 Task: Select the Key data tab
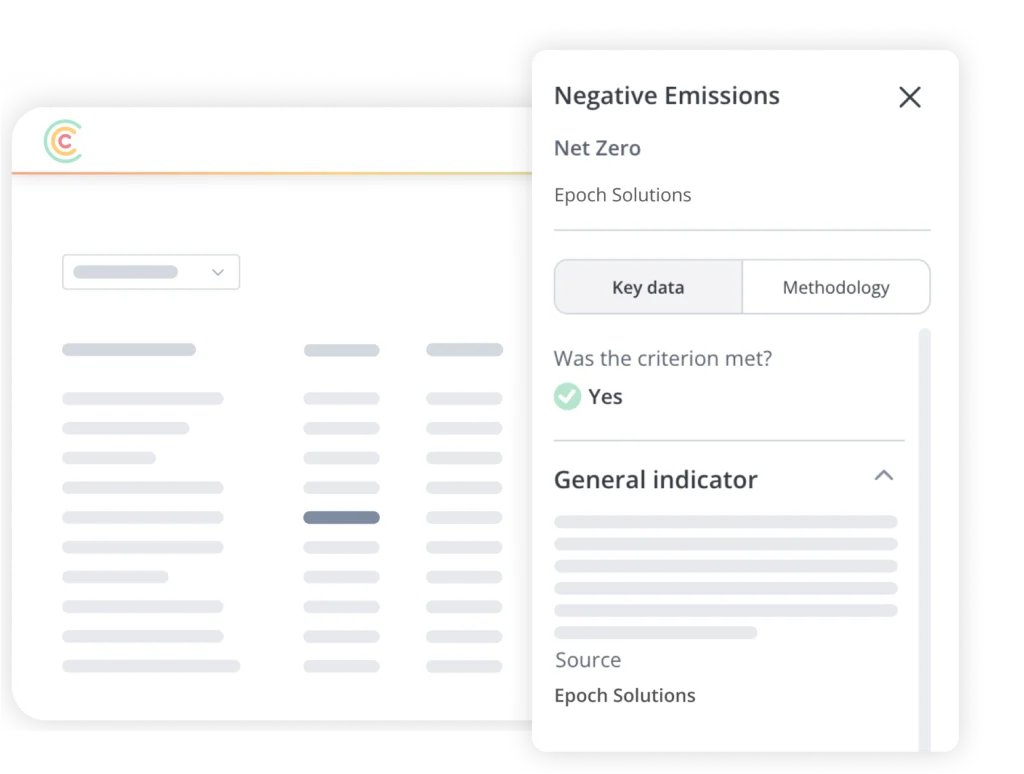[648, 288]
